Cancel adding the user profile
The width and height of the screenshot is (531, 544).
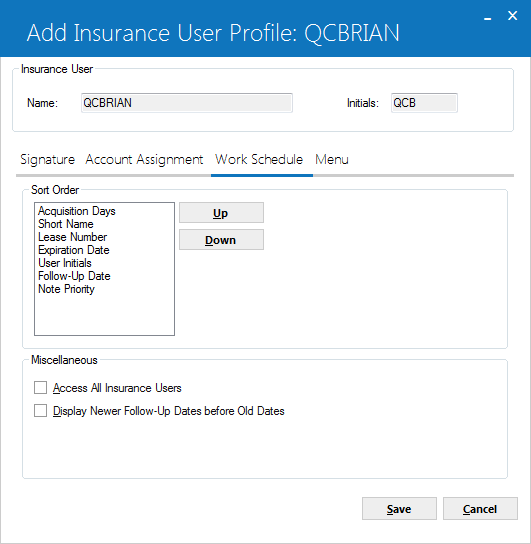(480, 509)
